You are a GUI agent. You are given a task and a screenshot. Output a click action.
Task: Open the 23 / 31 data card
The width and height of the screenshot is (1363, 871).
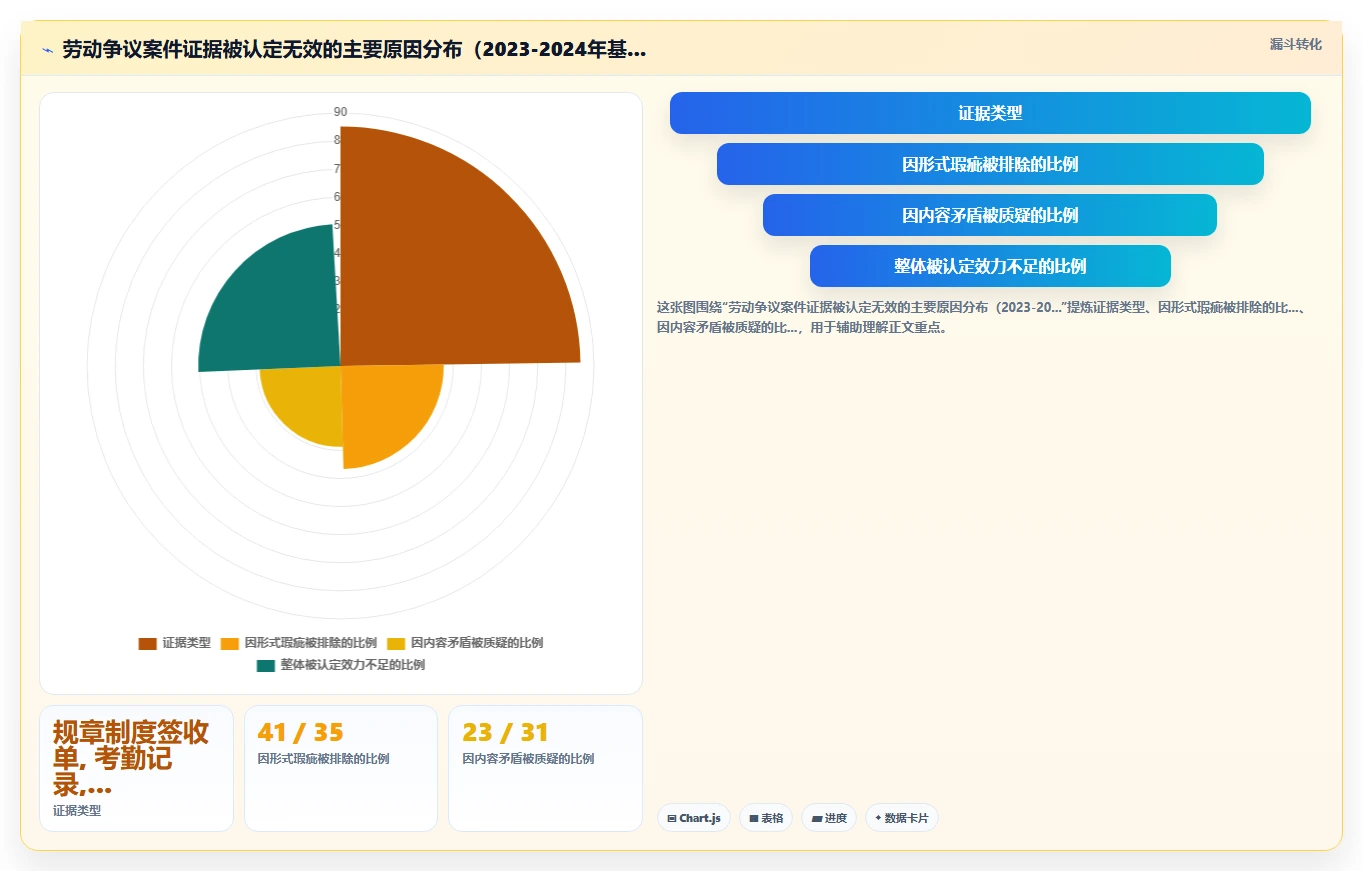tap(545, 768)
